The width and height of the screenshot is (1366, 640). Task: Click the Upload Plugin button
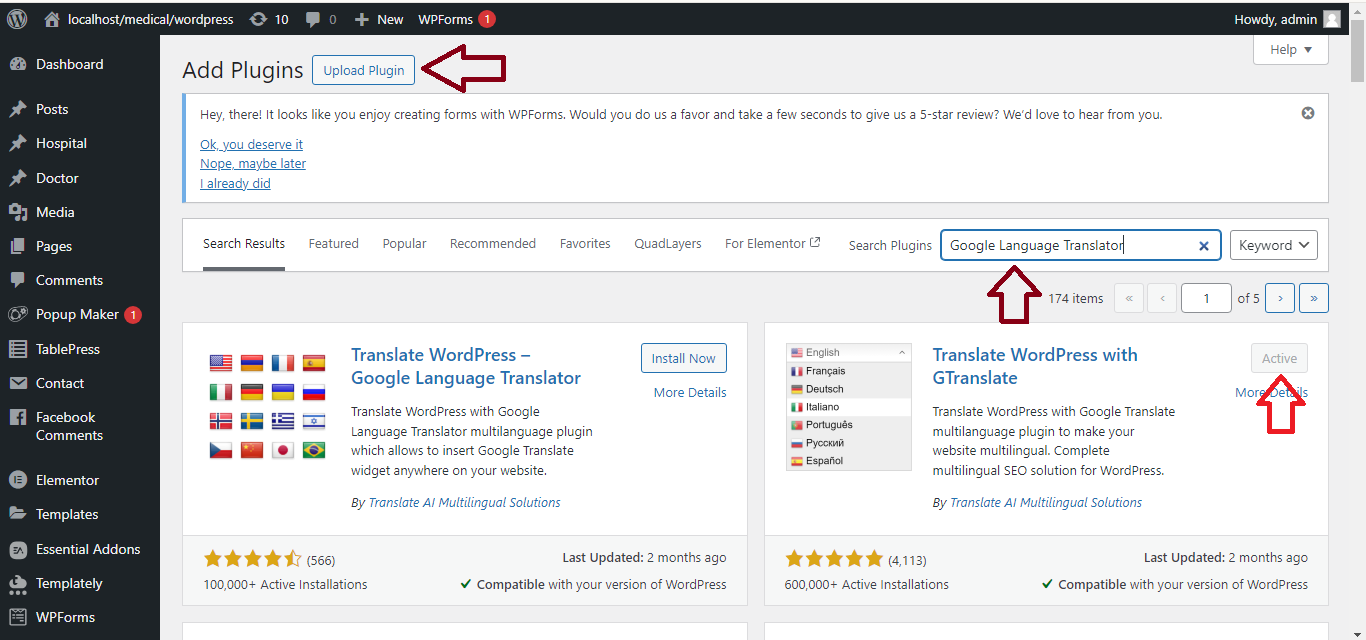pos(363,70)
